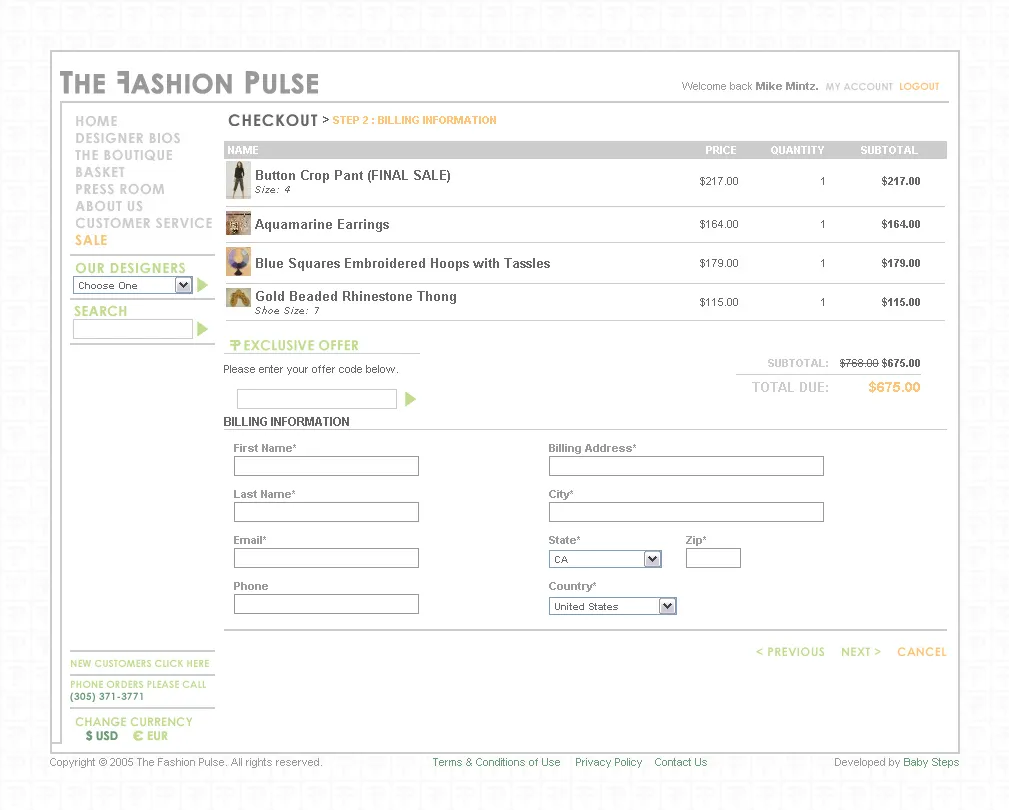Click the green arrow beside designer dropdown
1009x810 pixels.
coord(203,285)
